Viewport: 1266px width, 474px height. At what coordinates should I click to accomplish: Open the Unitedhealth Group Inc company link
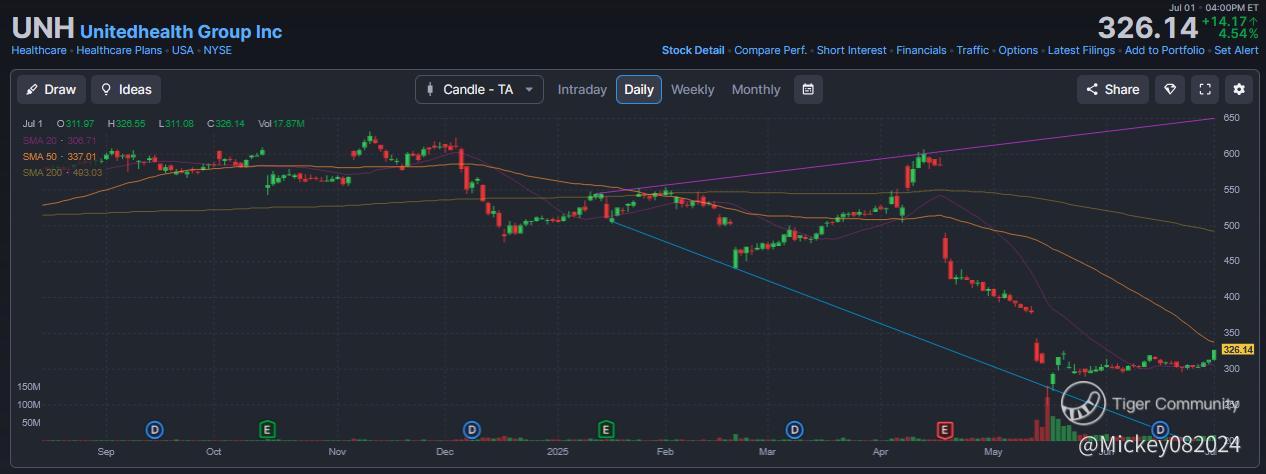pyautogui.click(x=181, y=31)
